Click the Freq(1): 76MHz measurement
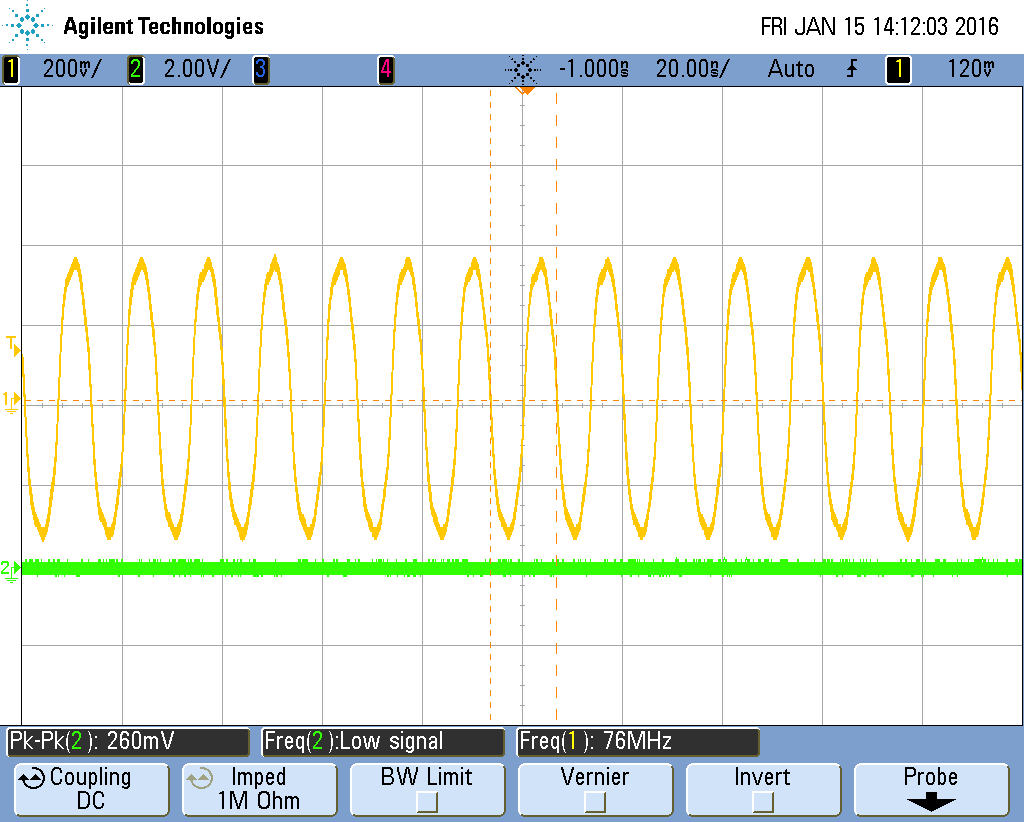Screen dimensions: 1024x822 [x=637, y=742]
